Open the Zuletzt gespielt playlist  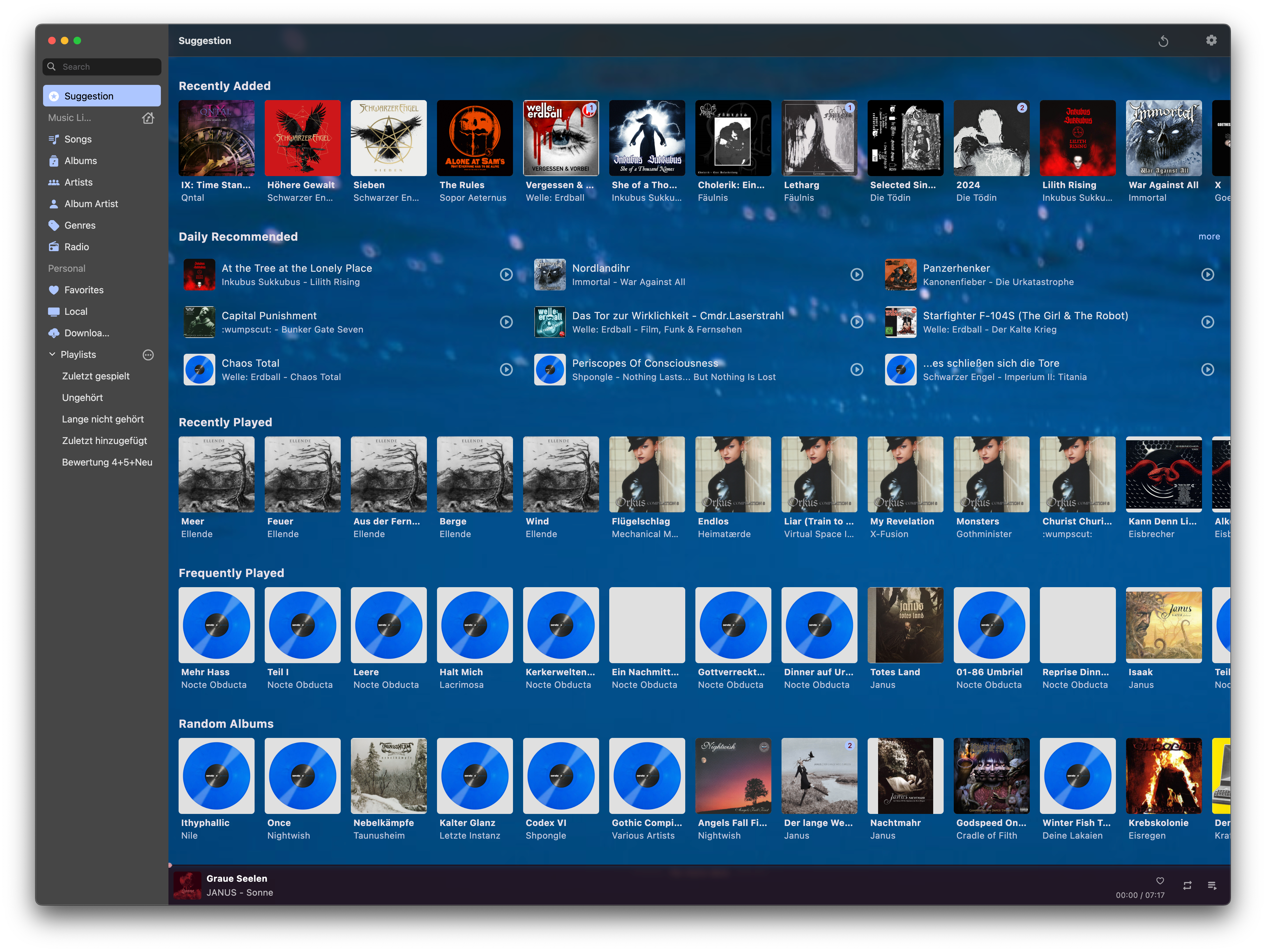96,376
